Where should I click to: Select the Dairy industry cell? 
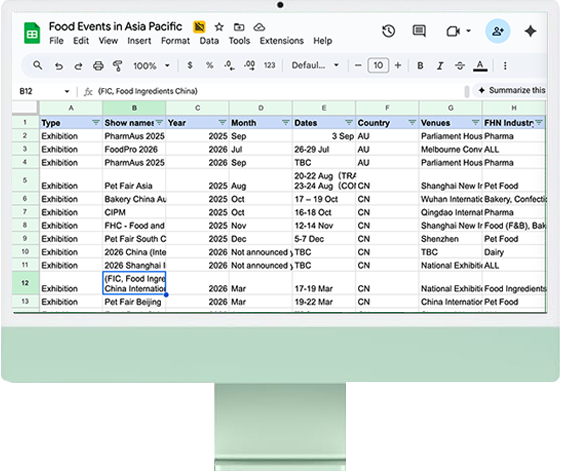(x=514, y=252)
